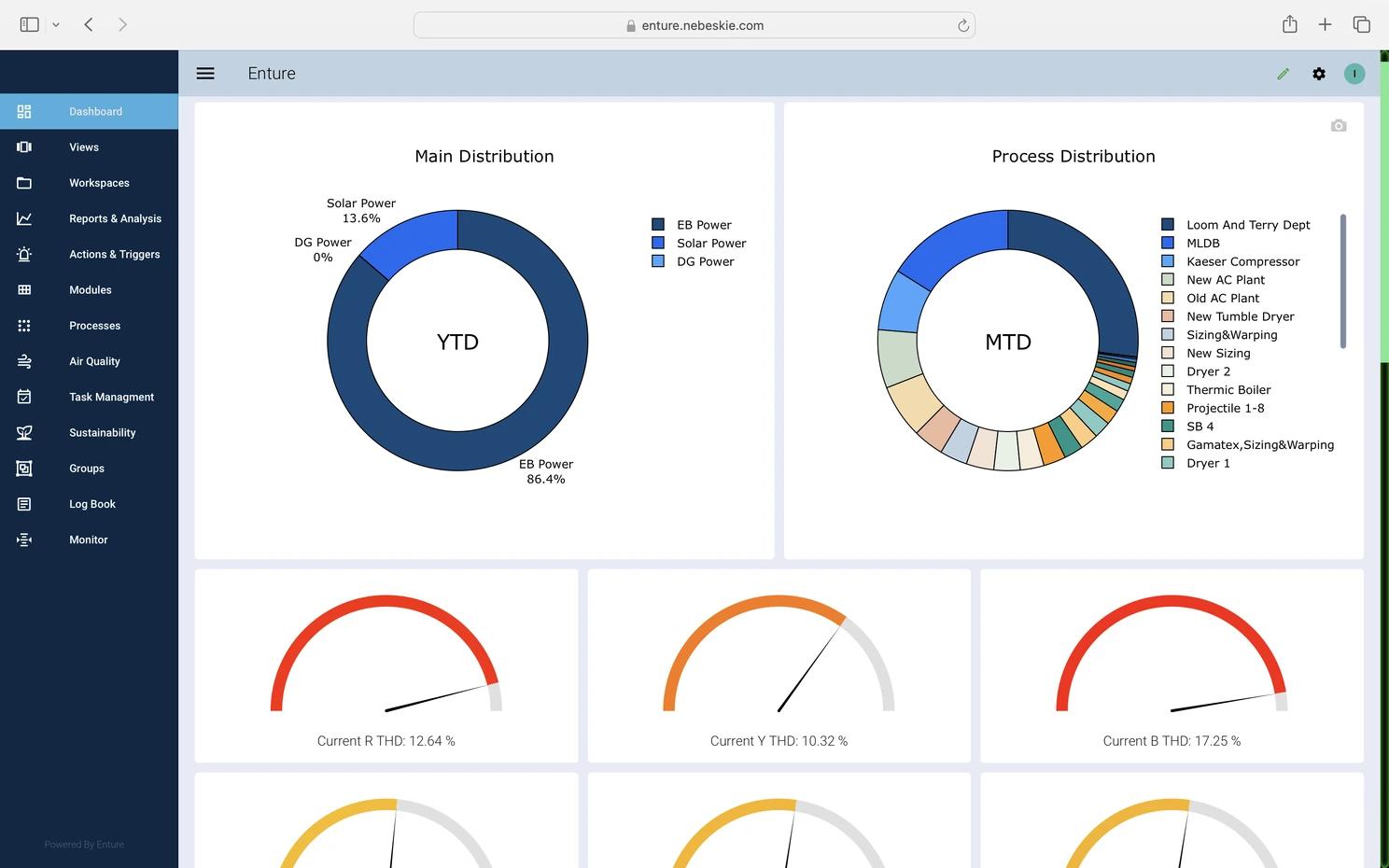Toggle Projectile 1-8 legend entry
Image resolution: width=1389 pixels, height=868 pixels.
(1214, 408)
